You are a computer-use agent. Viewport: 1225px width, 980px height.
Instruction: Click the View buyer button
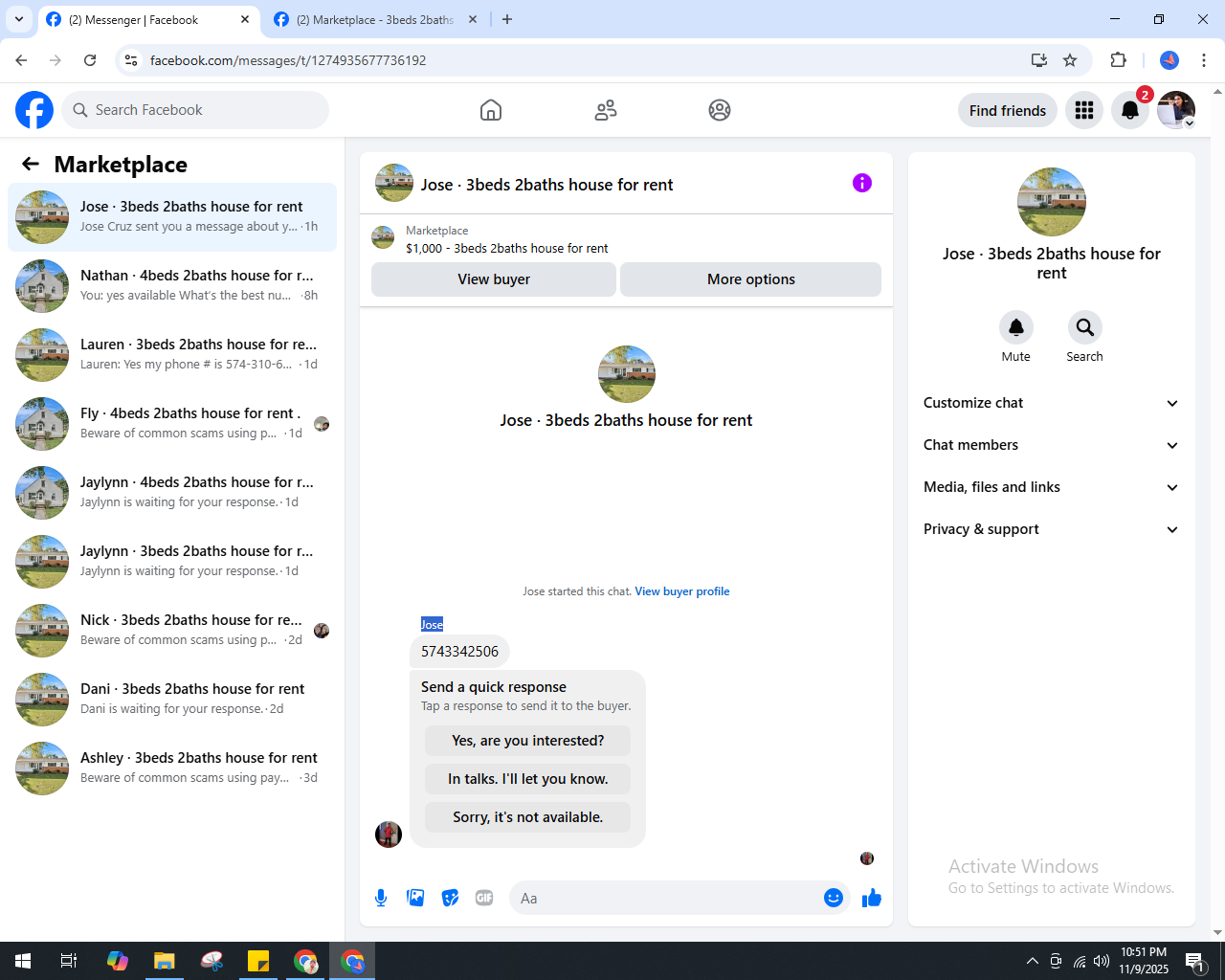point(494,279)
